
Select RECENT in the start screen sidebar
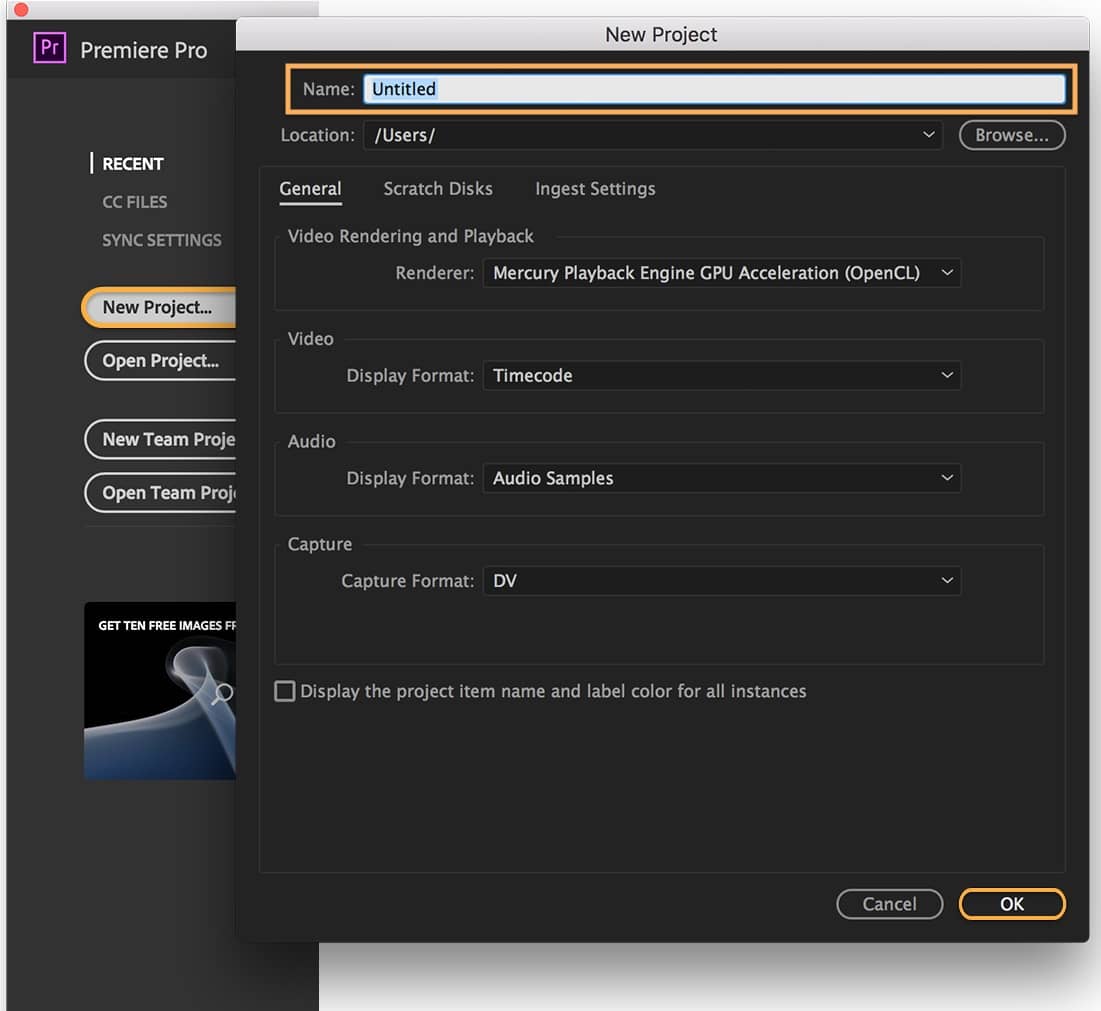coord(133,164)
